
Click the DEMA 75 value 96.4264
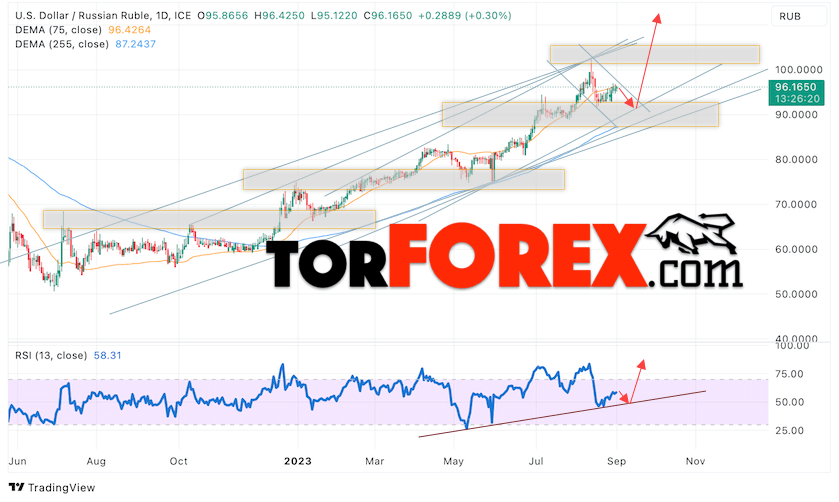[x=130, y=30]
